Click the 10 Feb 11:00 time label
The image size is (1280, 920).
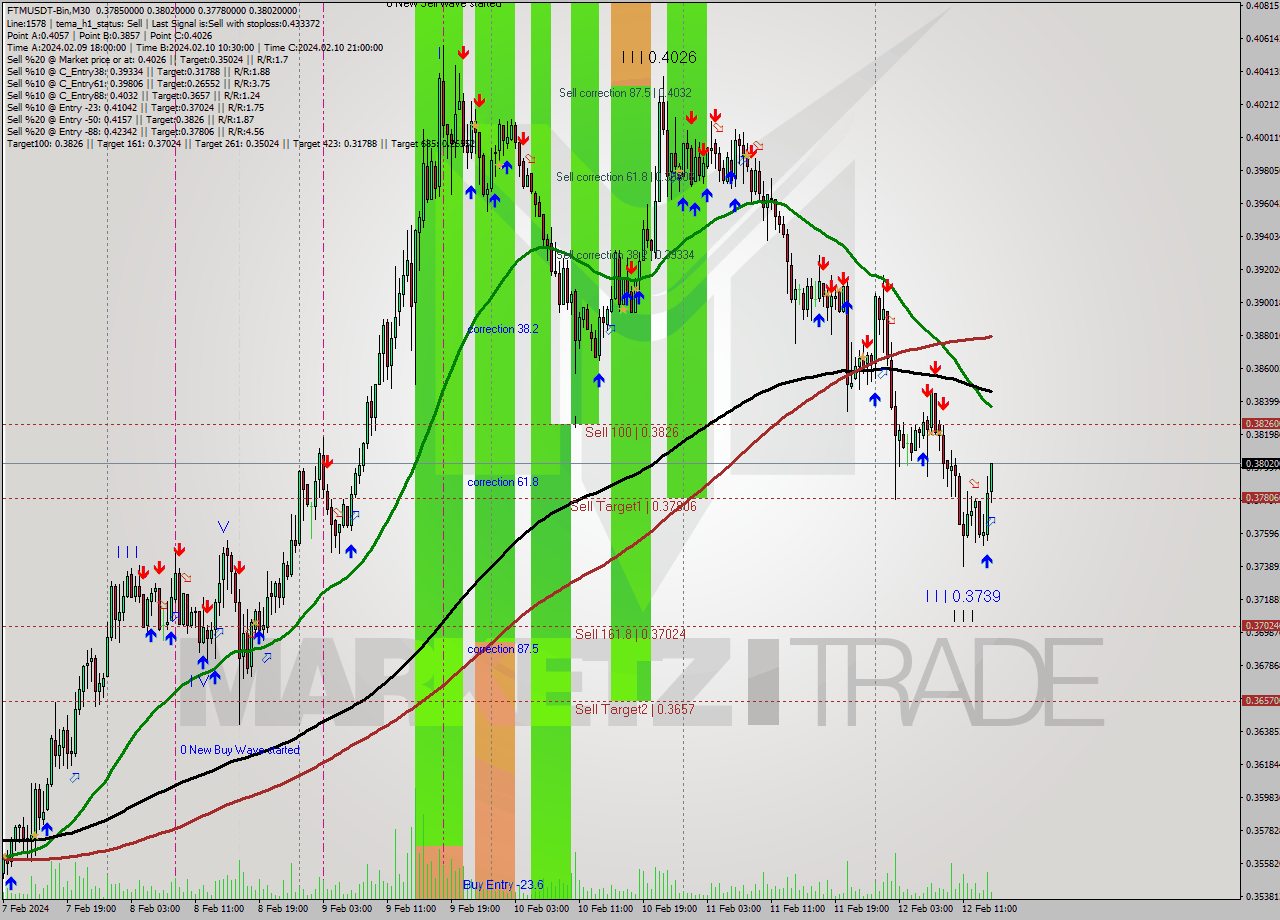(604, 909)
